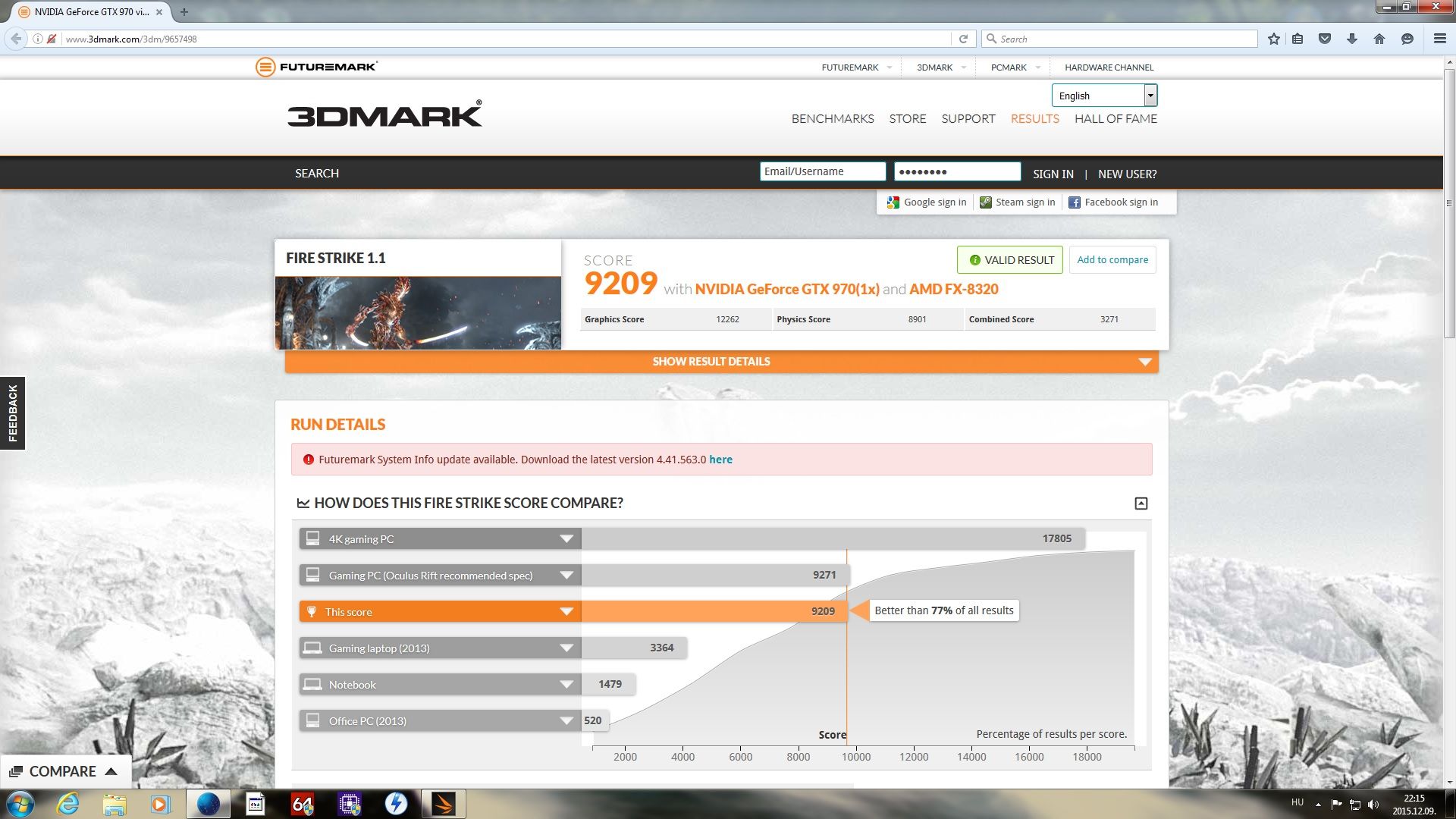Click the site information icon in the address bar
Screen dimensions: 1456x819
coord(37,39)
